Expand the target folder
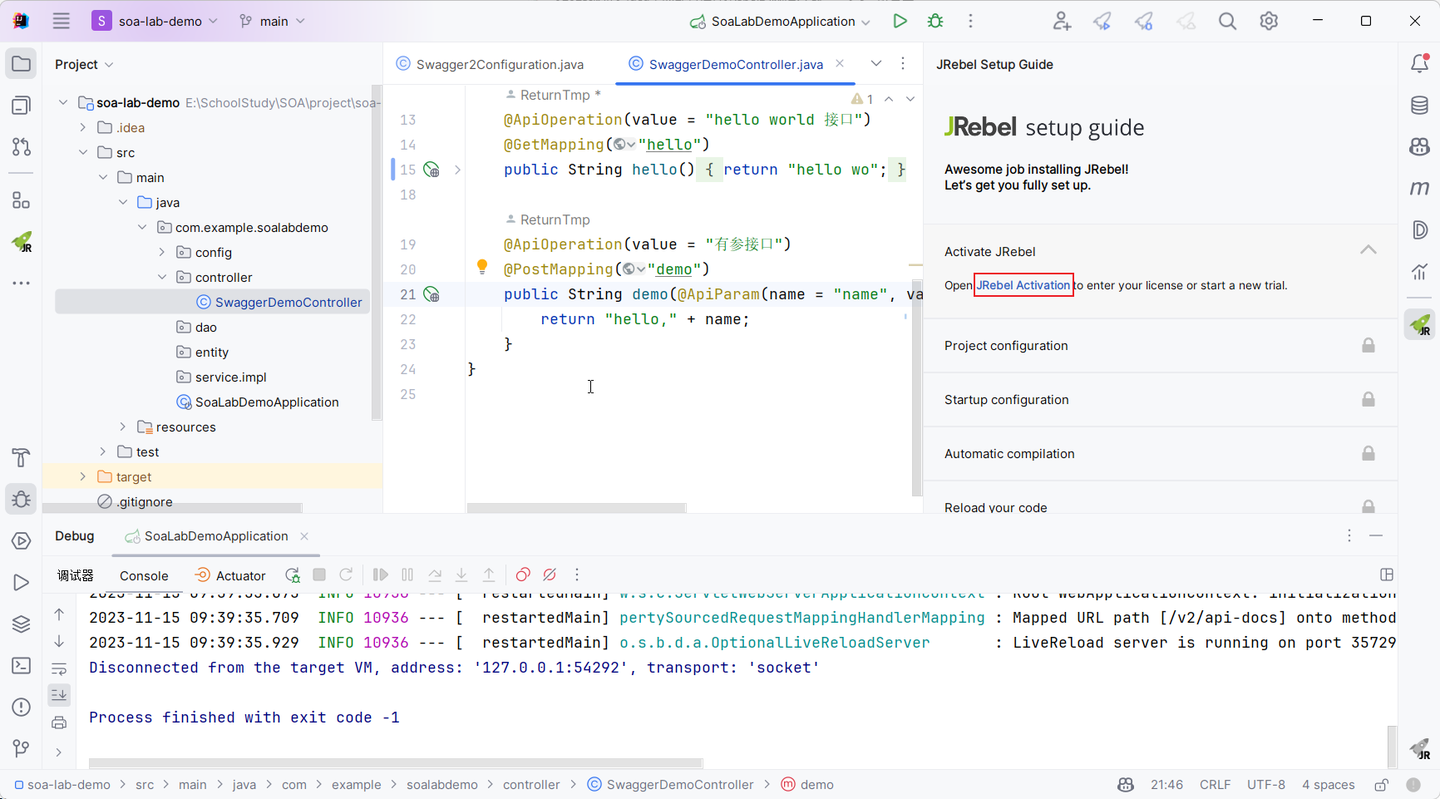This screenshot has height=799, width=1440. [83, 477]
